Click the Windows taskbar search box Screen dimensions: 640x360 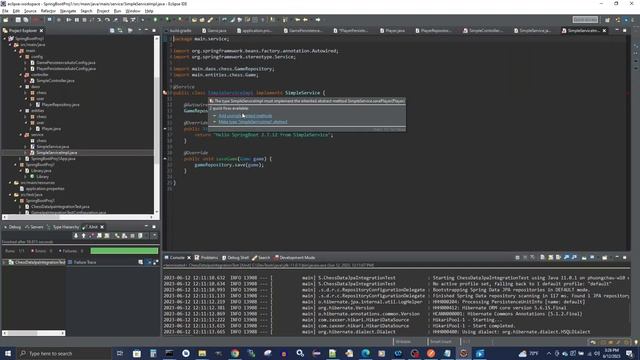click(63, 353)
